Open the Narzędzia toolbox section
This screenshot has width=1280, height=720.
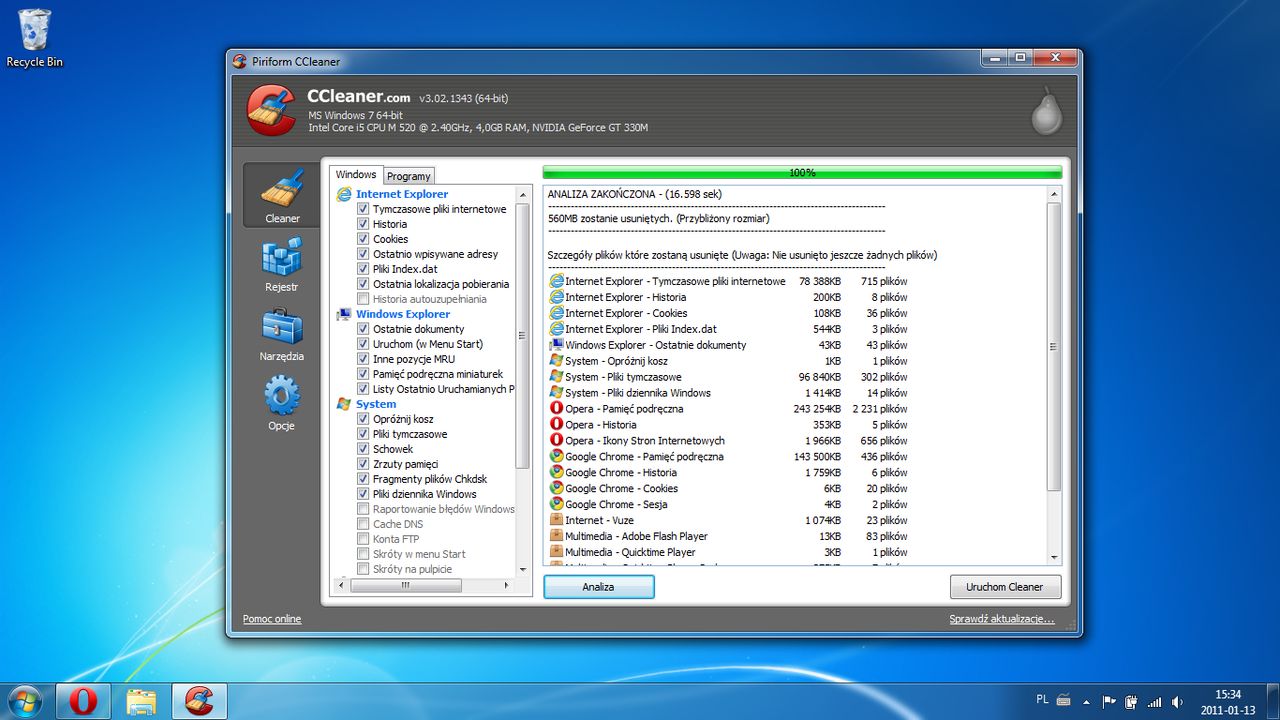[282, 334]
